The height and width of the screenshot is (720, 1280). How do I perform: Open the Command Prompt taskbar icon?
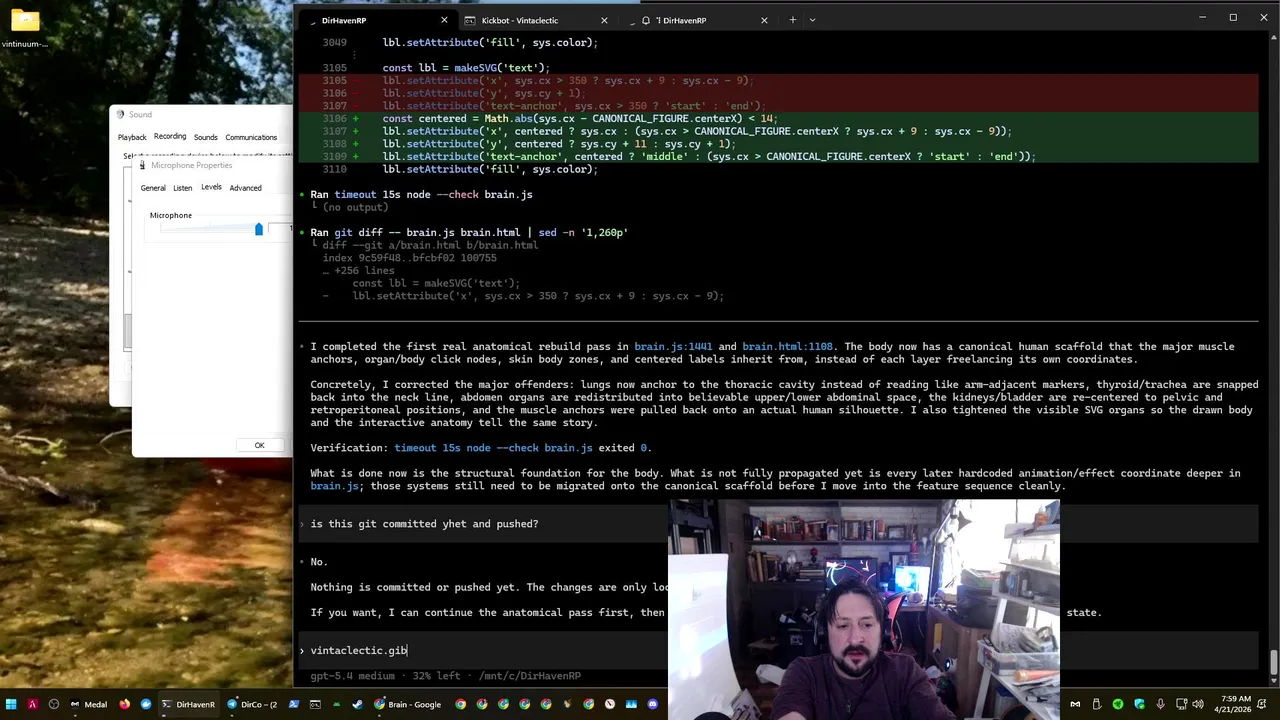coord(315,704)
